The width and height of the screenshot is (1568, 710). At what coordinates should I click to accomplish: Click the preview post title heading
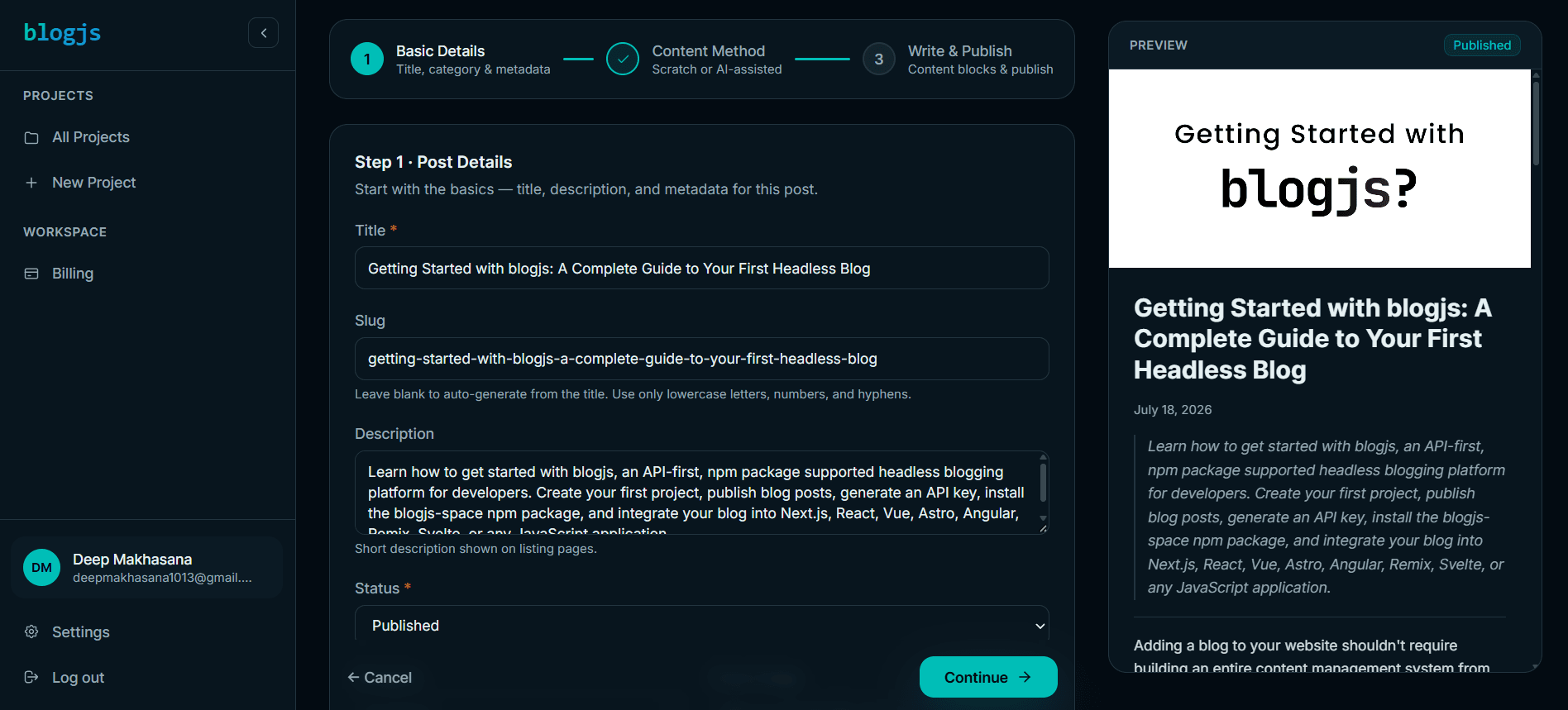(1313, 339)
